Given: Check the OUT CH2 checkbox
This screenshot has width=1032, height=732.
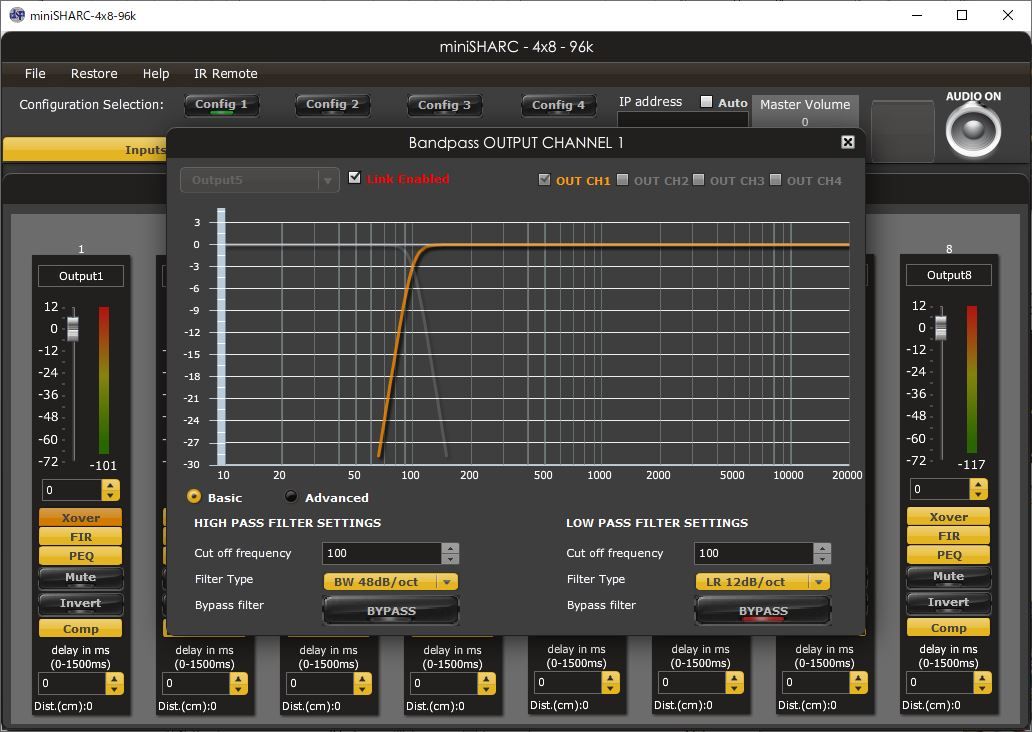Looking at the screenshot, I should click(x=623, y=180).
